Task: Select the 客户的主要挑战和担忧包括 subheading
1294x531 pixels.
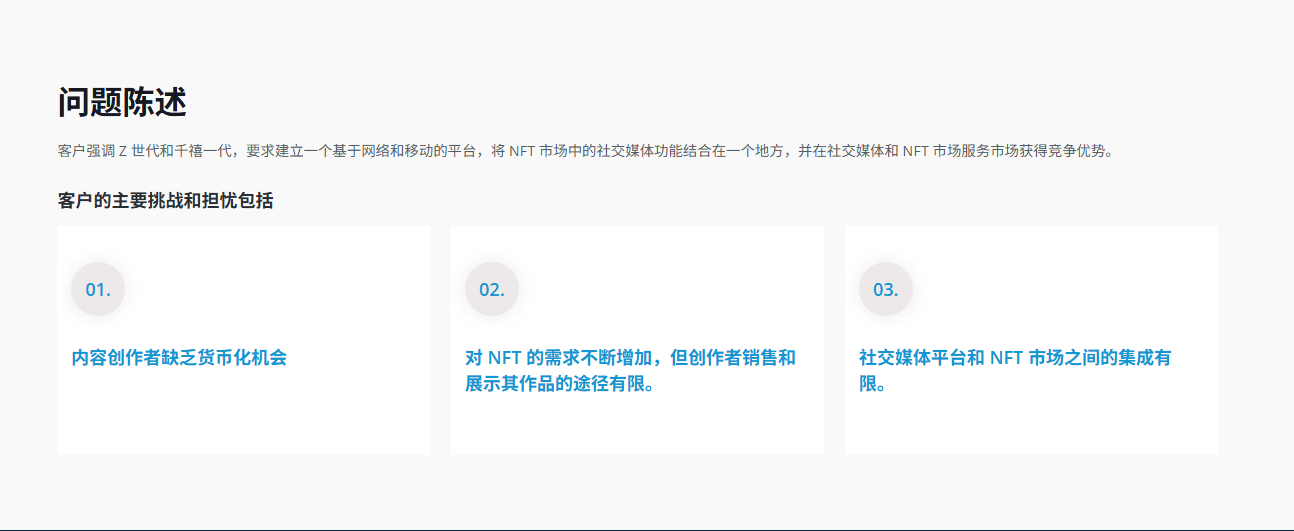Action: (x=165, y=201)
